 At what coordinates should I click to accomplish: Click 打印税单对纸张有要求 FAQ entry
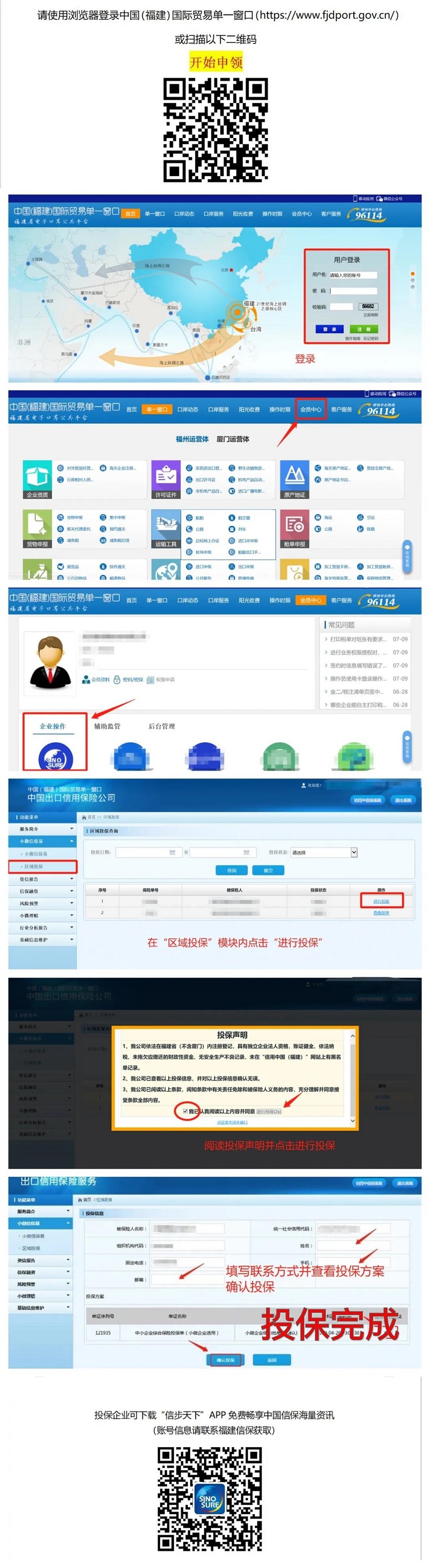(358, 639)
